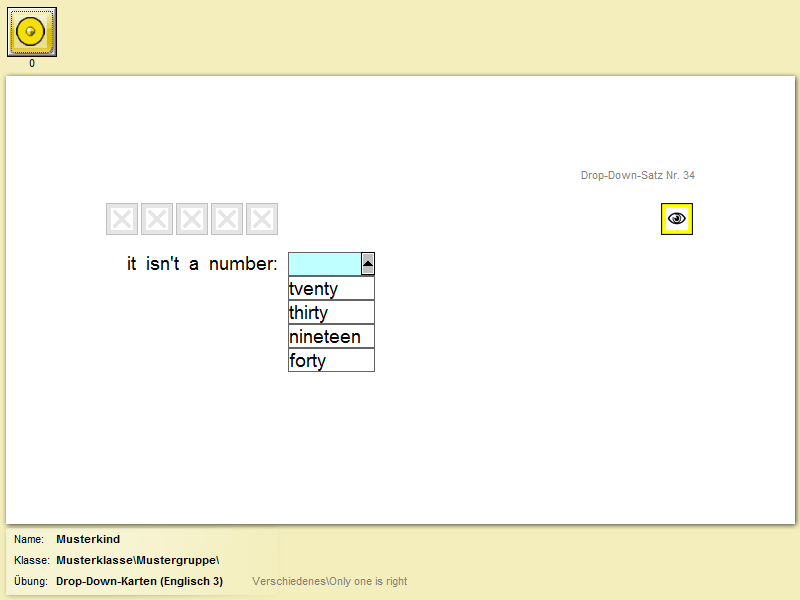This screenshot has width=800, height=600.
Task: Toggle the yellow eye solution icon
Action: (x=677, y=218)
